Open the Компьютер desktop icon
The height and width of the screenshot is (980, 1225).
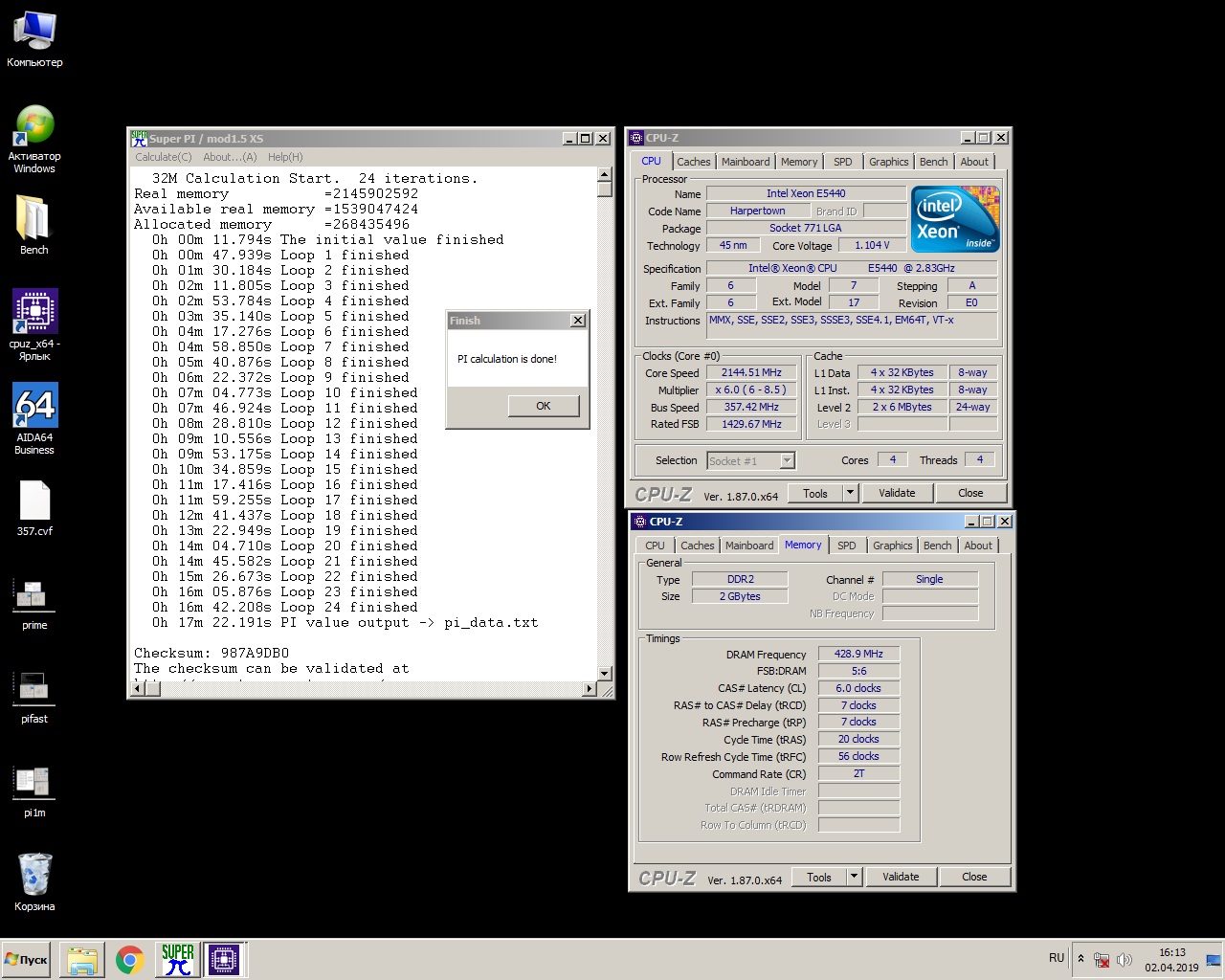point(34,38)
